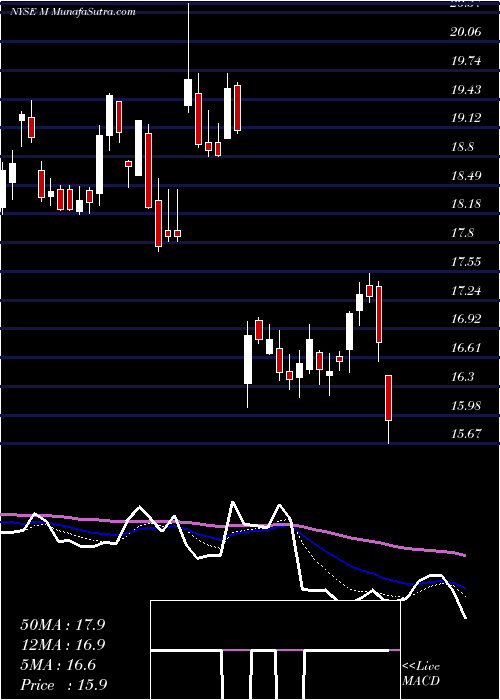Click the 50MA : 17.9 value
Screen dimensions: 500x700
[63, 624]
